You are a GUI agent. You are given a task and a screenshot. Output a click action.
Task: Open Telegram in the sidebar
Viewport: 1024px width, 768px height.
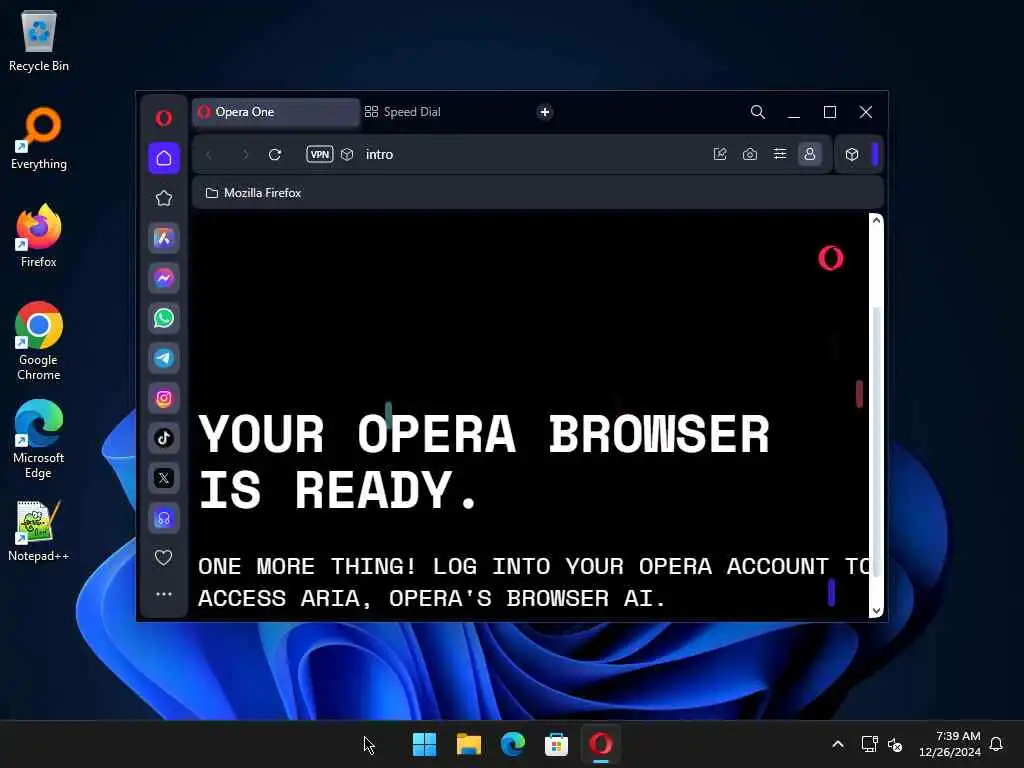coord(164,358)
